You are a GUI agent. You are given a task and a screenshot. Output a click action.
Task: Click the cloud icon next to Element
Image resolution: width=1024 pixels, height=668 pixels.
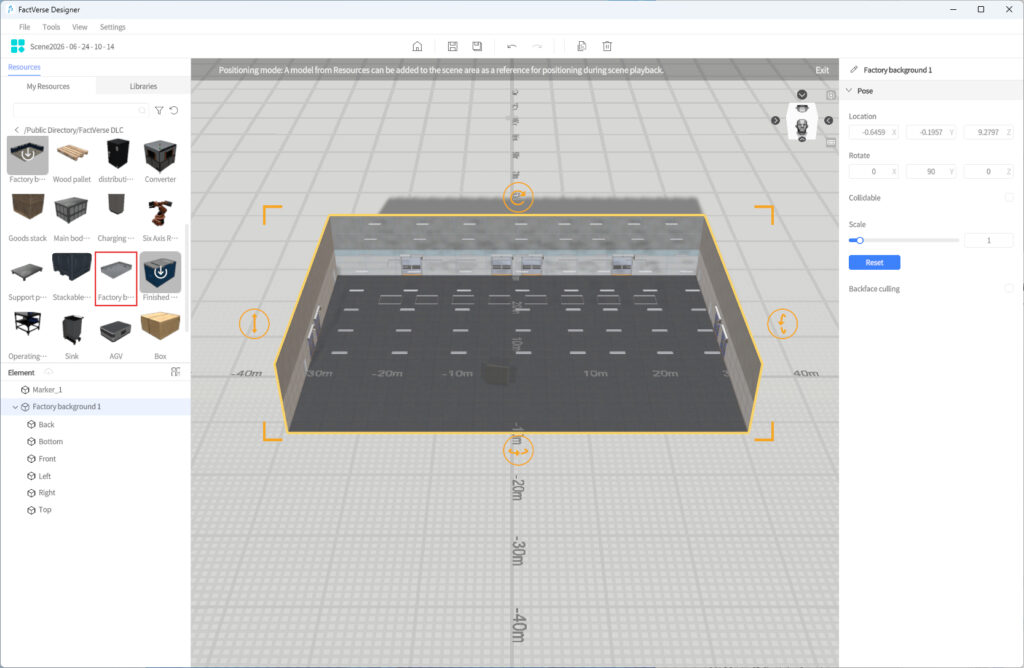48,372
